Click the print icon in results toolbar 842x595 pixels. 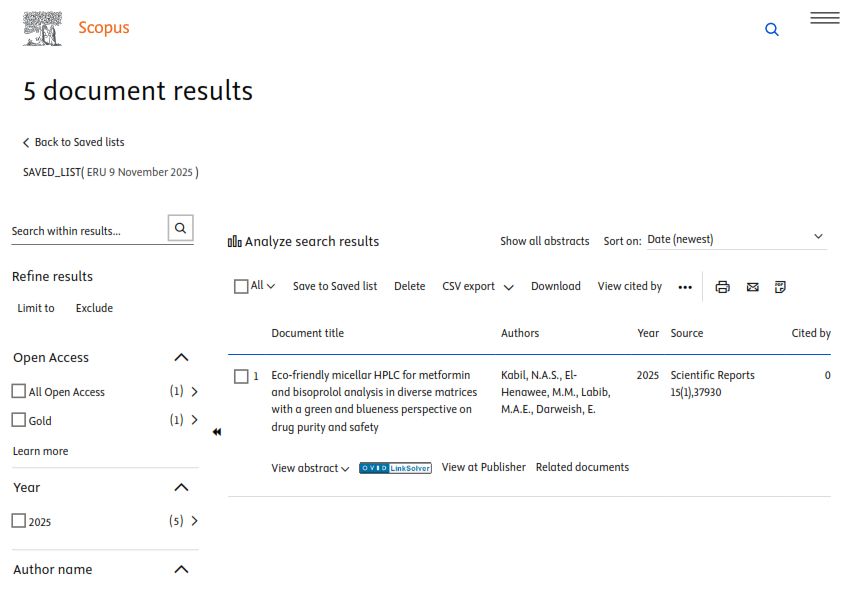click(x=722, y=287)
